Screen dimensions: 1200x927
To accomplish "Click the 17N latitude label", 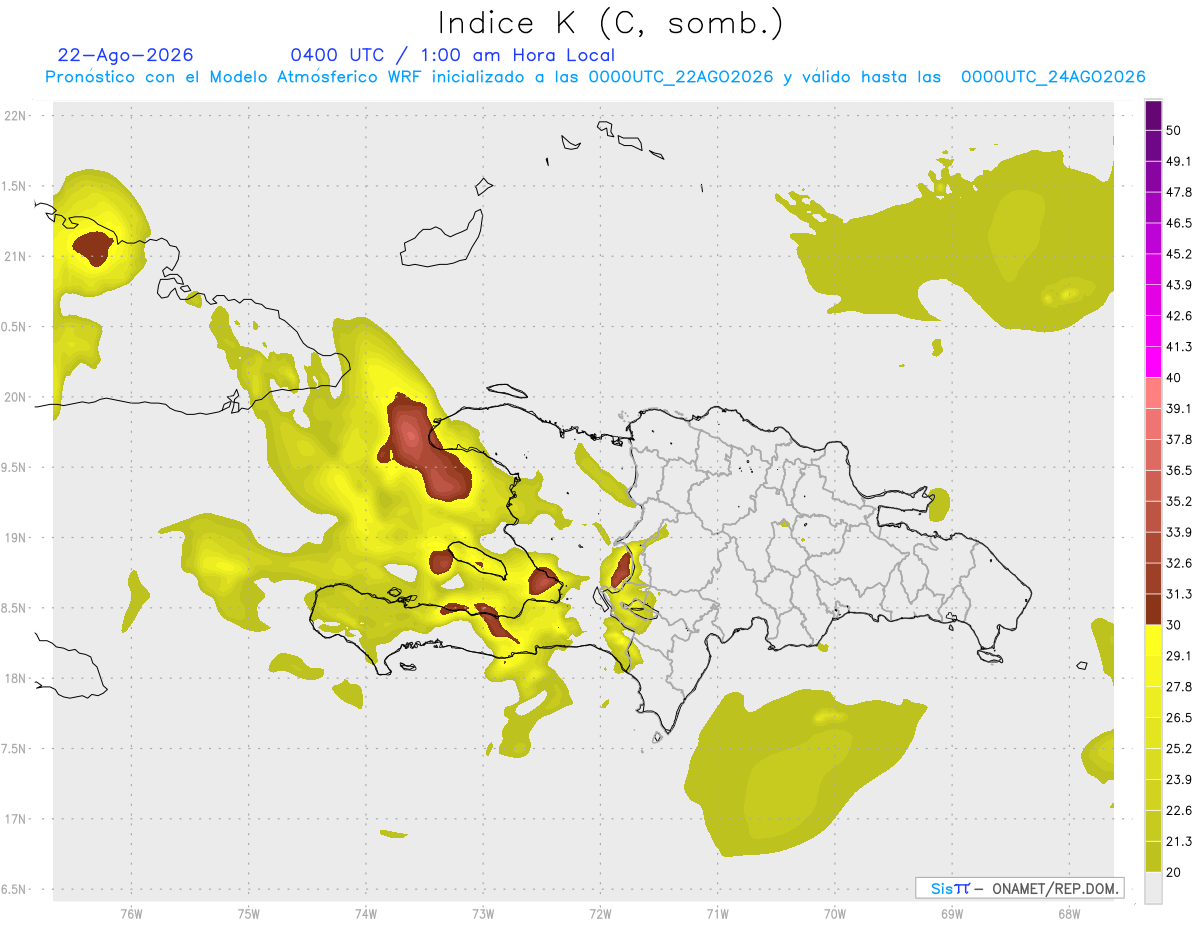I will (x=16, y=819).
